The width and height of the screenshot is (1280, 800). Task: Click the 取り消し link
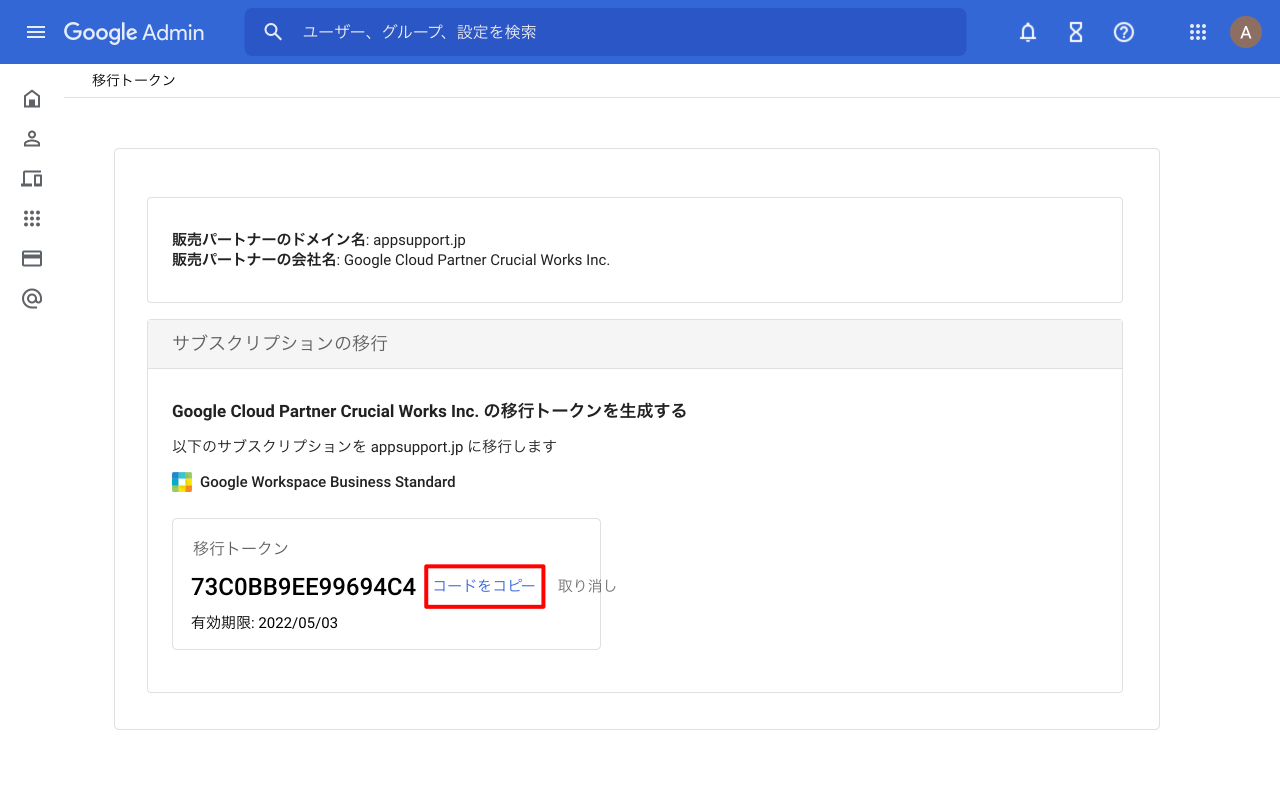point(587,586)
